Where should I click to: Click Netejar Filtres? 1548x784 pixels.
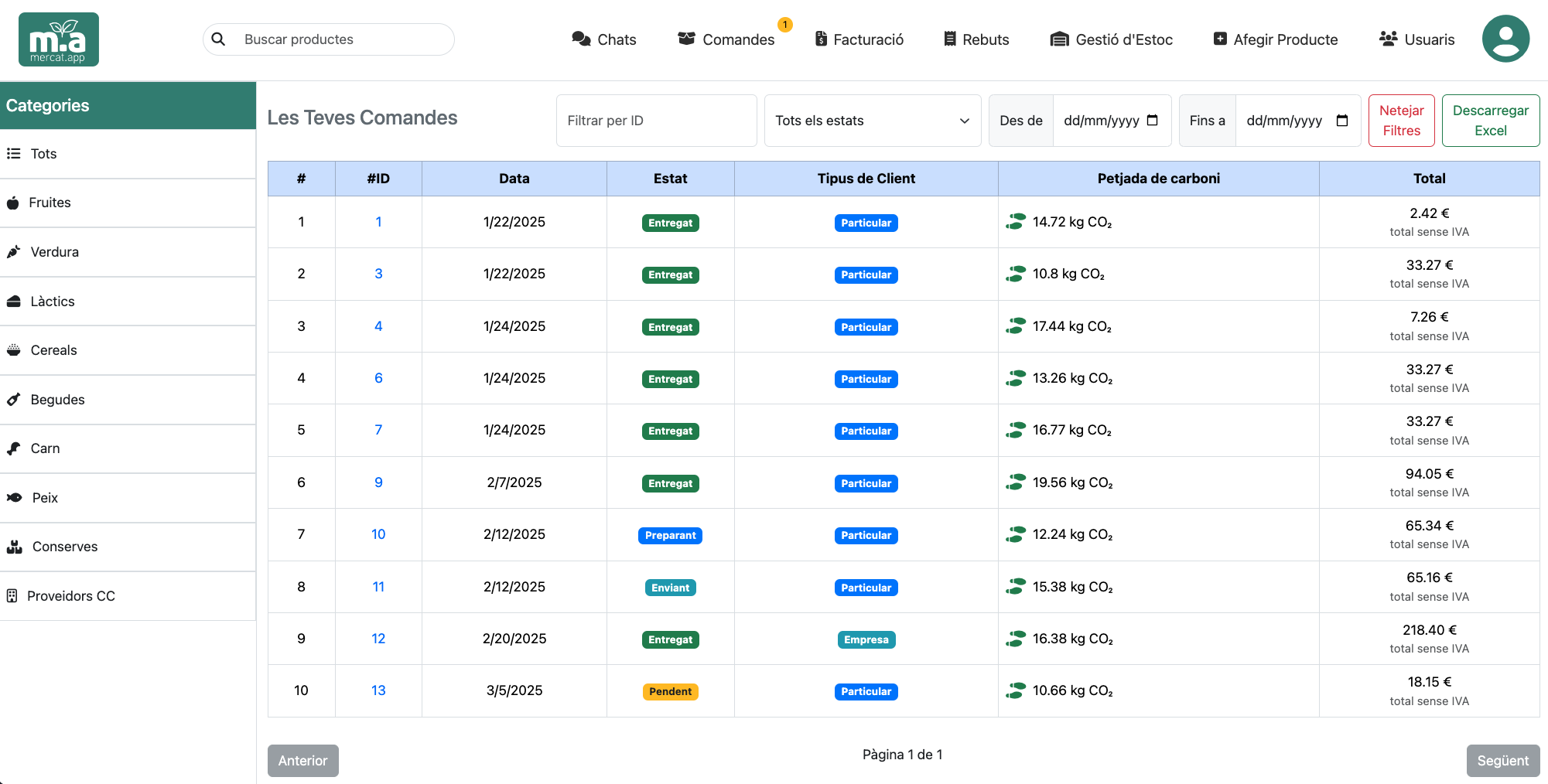click(x=1401, y=120)
